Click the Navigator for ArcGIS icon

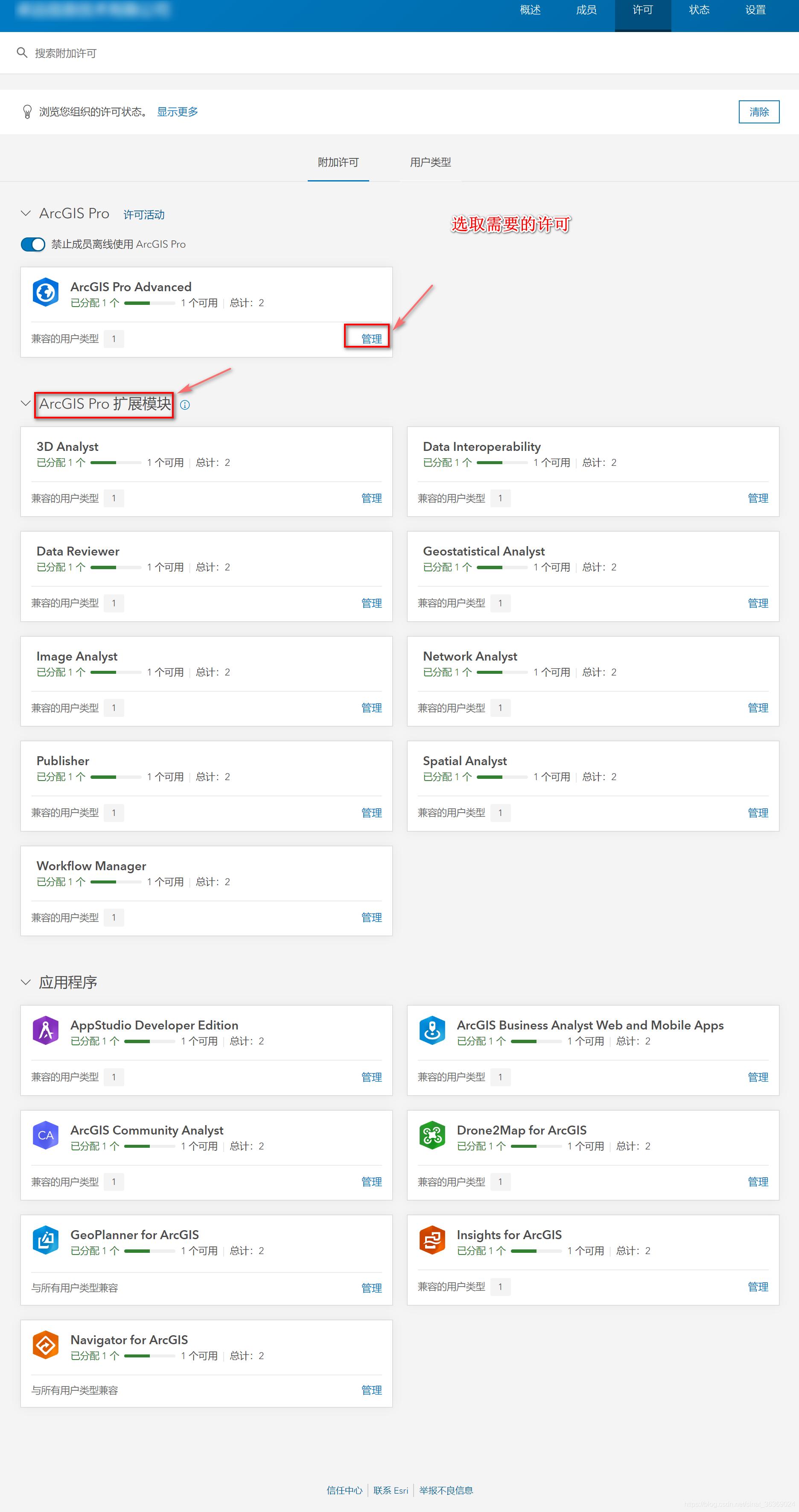(46, 1345)
